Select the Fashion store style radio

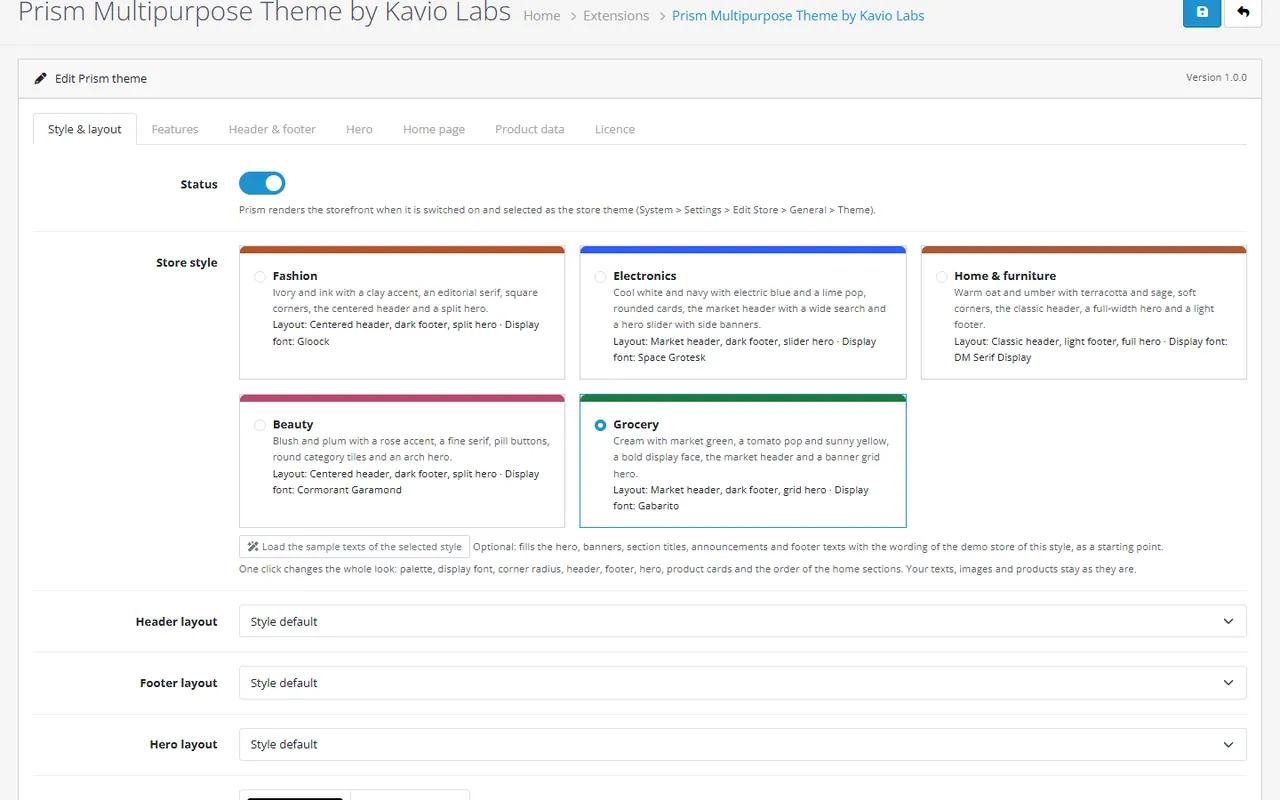(260, 276)
